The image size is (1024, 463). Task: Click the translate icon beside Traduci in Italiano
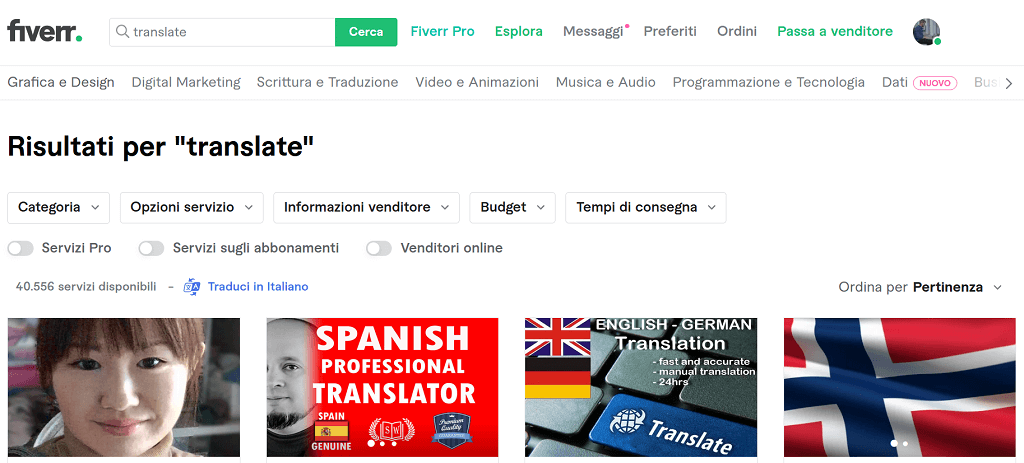[x=191, y=287]
